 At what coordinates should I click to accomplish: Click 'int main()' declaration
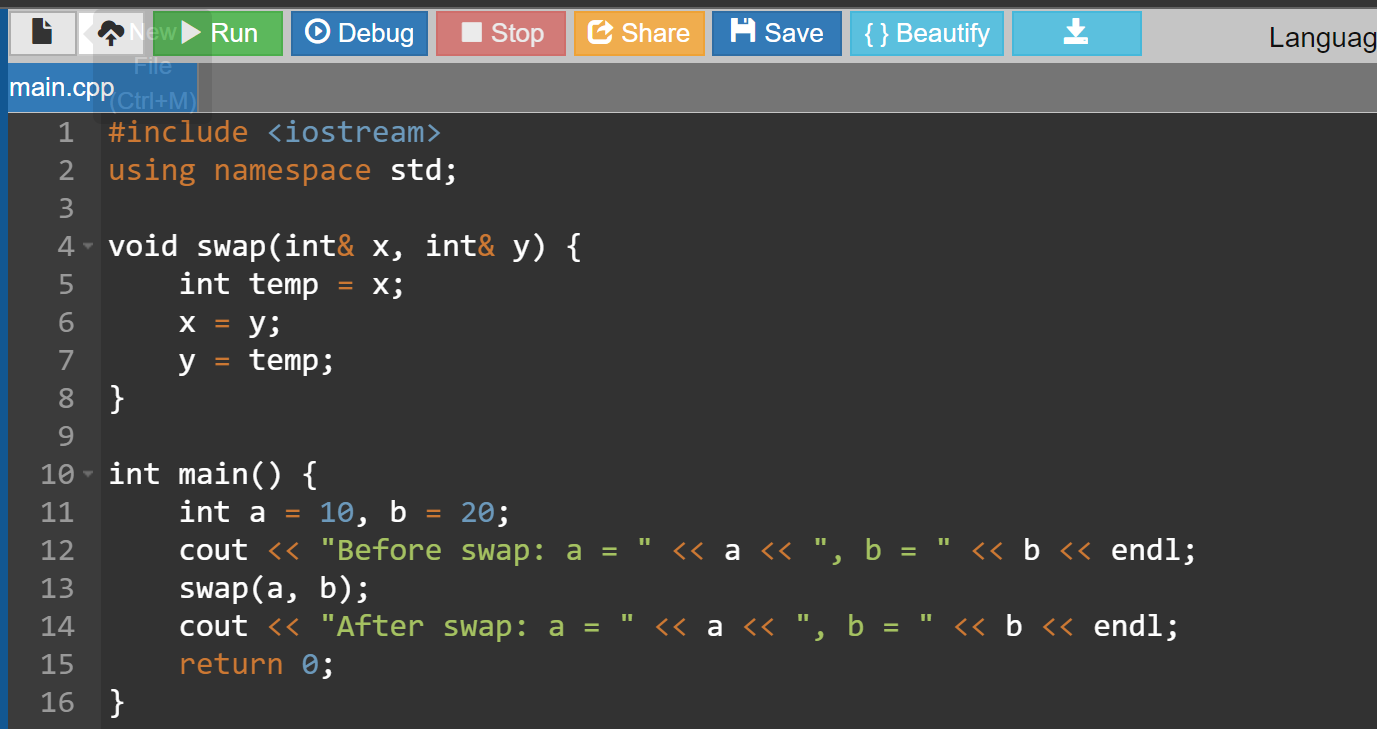tap(195, 474)
